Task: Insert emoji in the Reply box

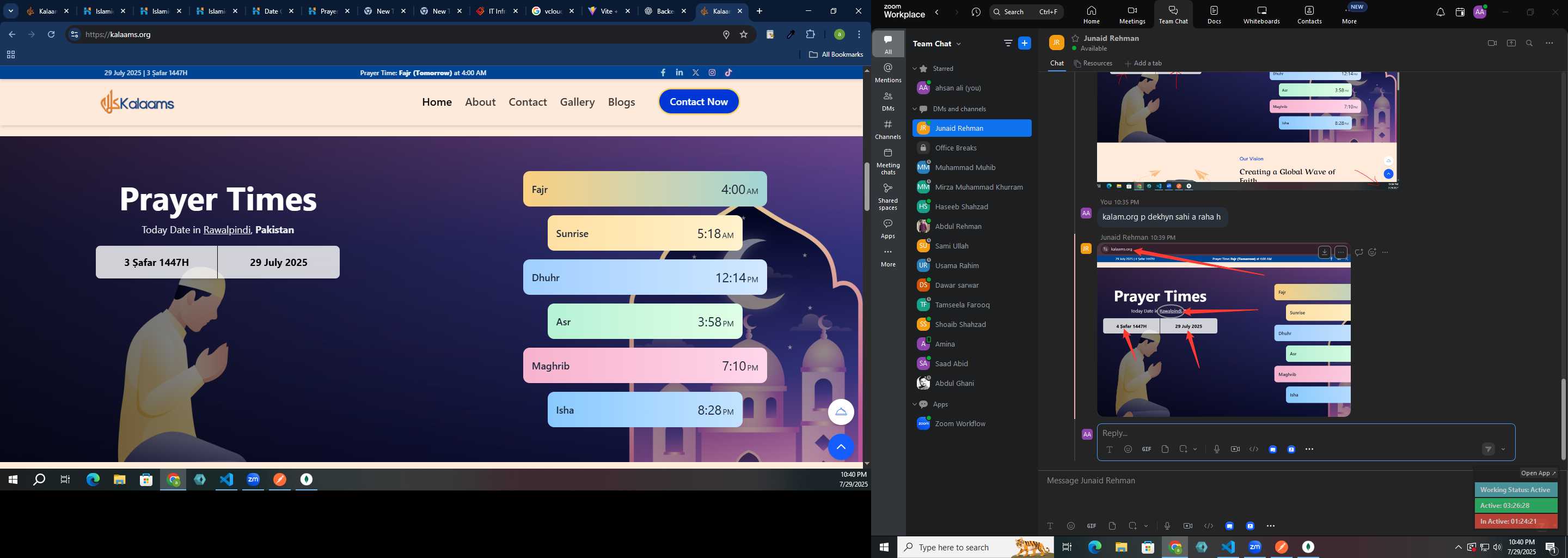Action: 1128,449
